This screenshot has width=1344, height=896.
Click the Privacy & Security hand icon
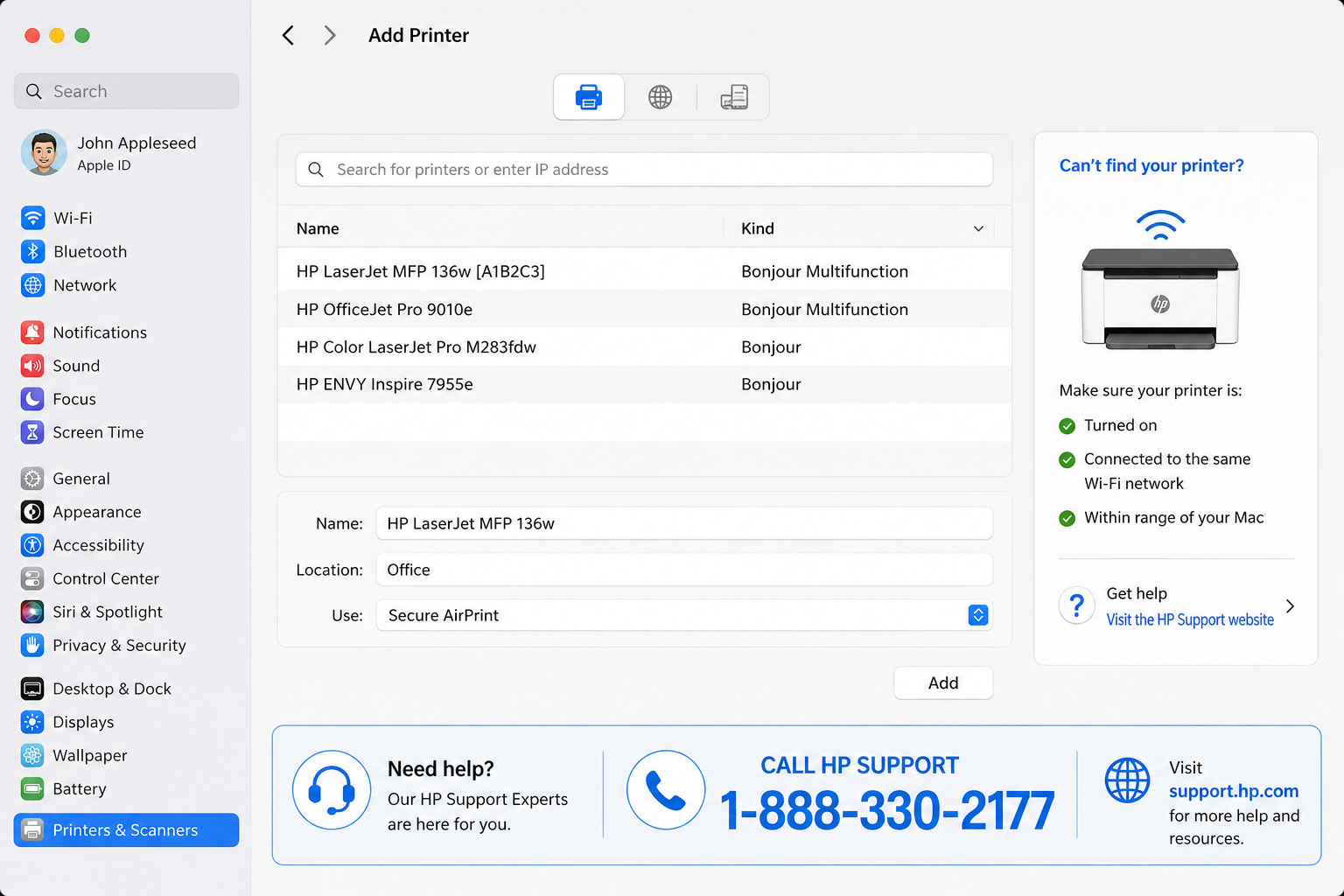click(32, 646)
